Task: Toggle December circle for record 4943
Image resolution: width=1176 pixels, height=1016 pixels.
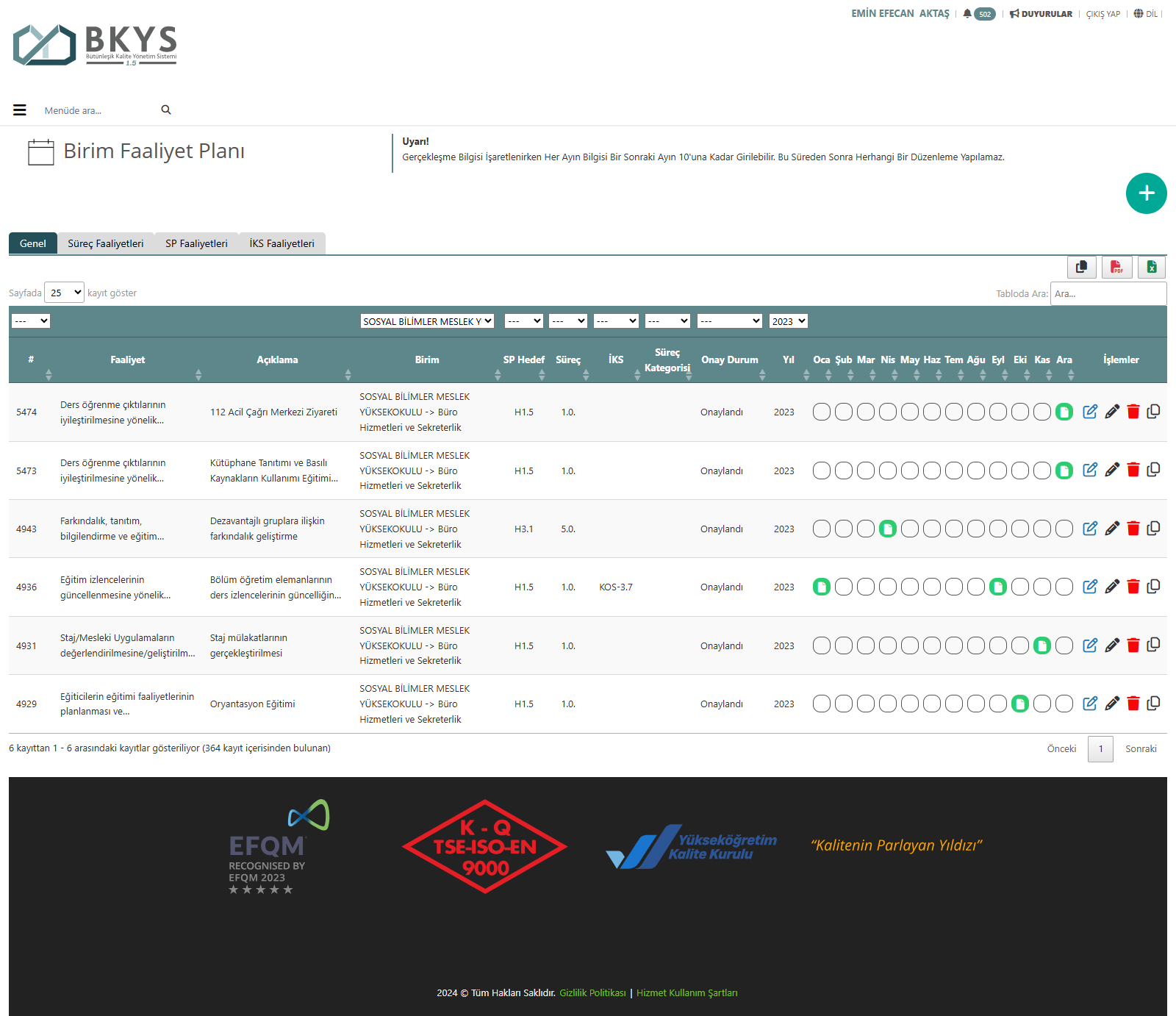Action: click(x=1064, y=529)
